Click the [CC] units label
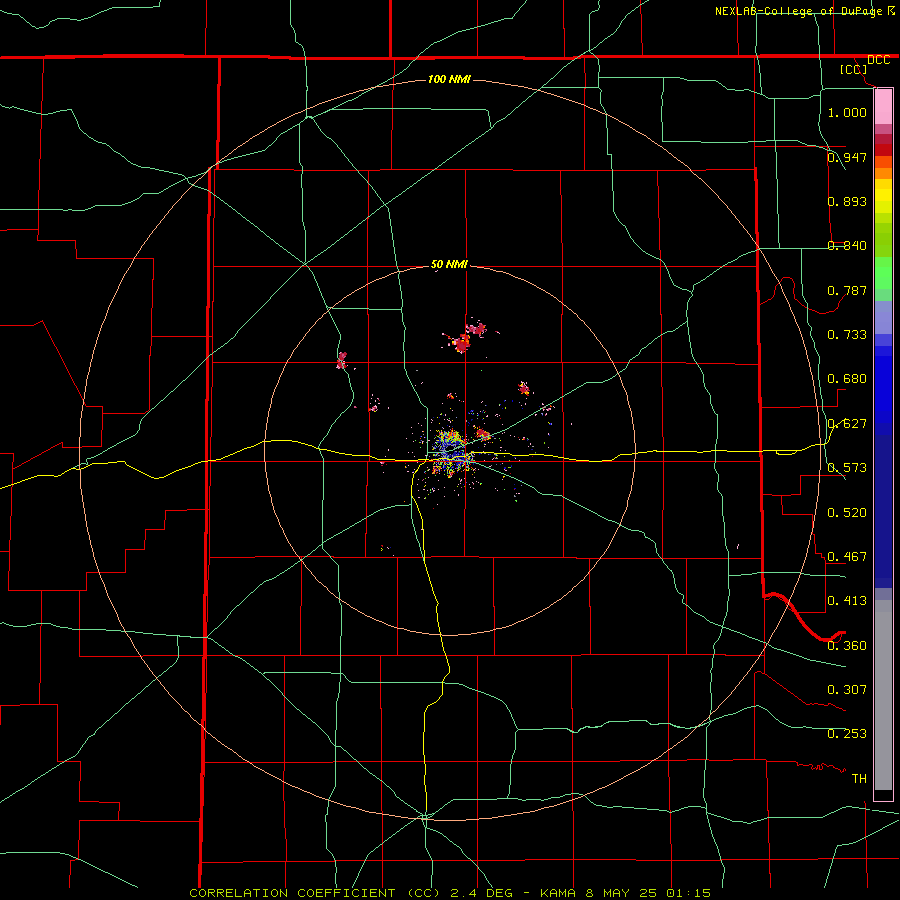900x900 pixels. click(854, 69)
